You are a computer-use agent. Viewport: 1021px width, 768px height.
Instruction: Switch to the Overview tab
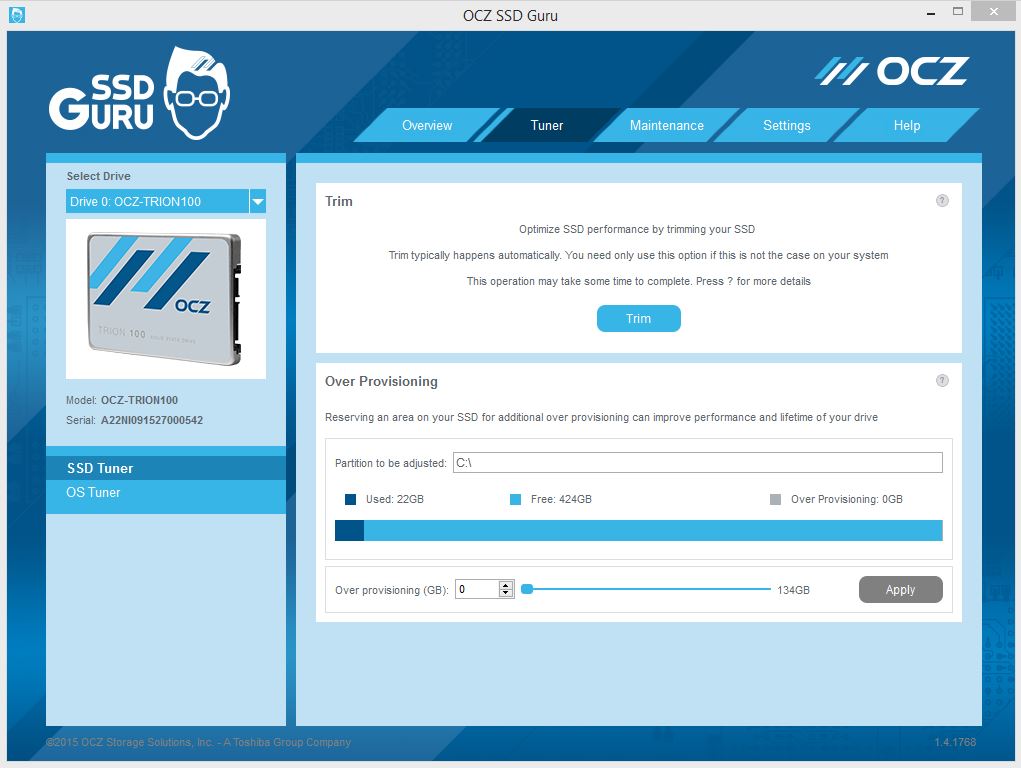coord(427,125)
